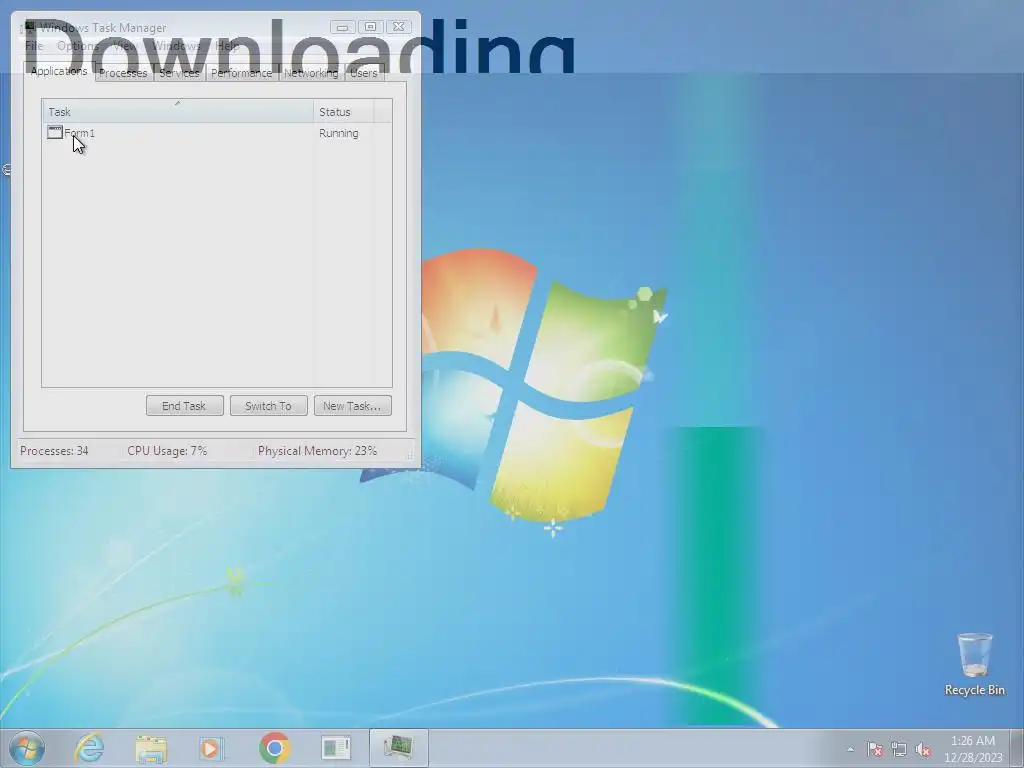Screen dimensions: 1024x768
Task: Switch to the Processes tab
Action: tap(123, 73)
